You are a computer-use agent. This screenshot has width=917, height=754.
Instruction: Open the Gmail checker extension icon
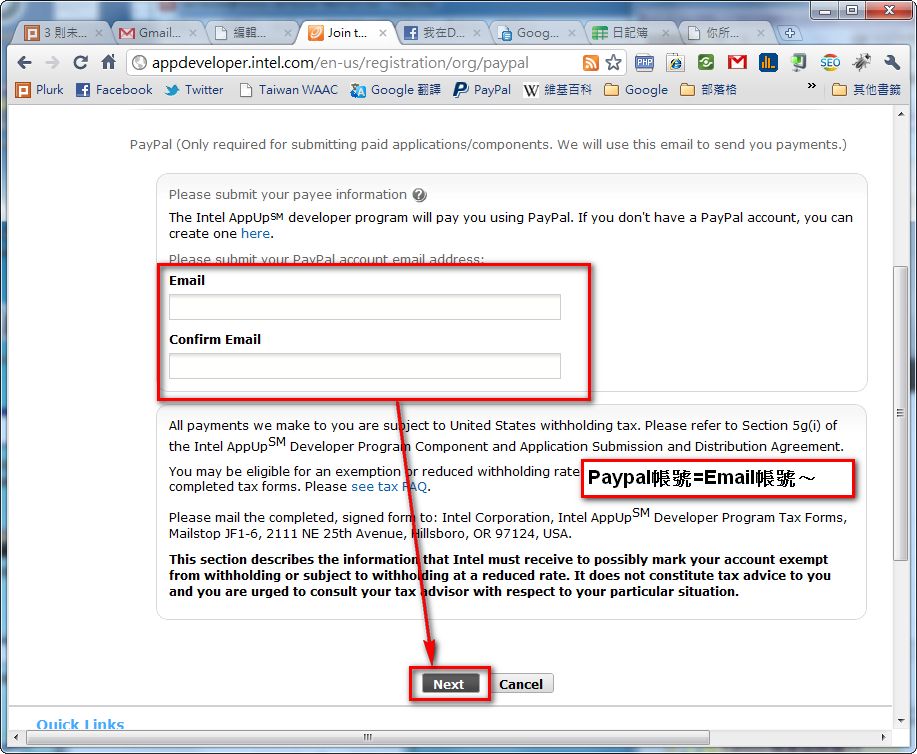(737, 62)
